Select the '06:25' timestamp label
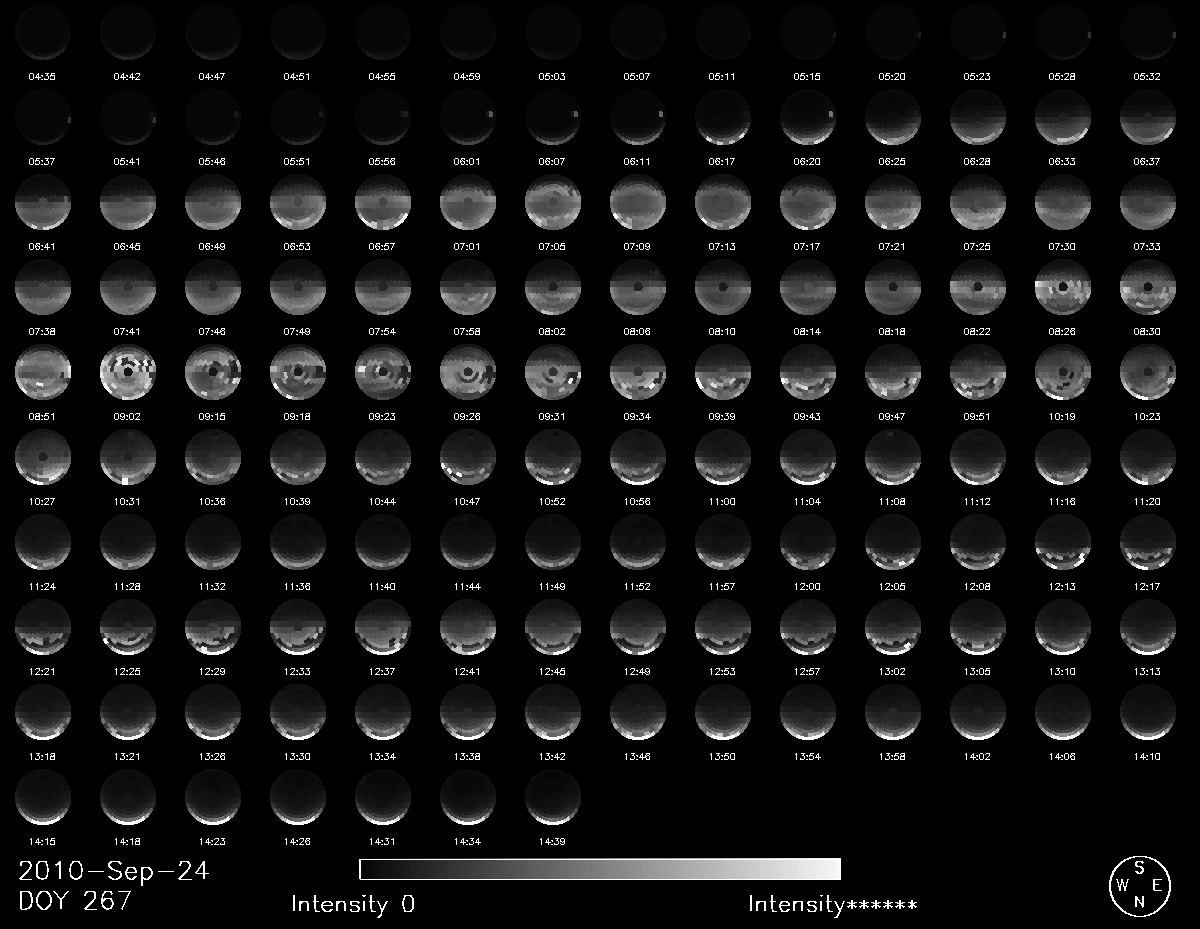Viewport: 1200px width, 929px height. [x=892, y=161]
